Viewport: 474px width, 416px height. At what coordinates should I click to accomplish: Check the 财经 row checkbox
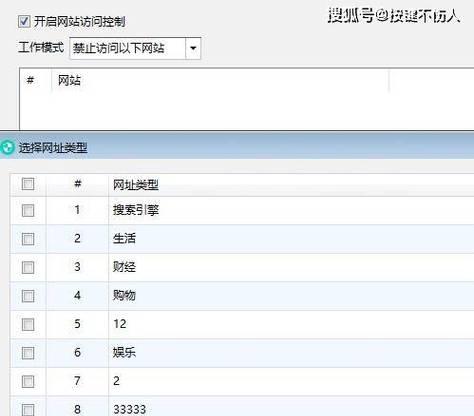pos(28,267)
